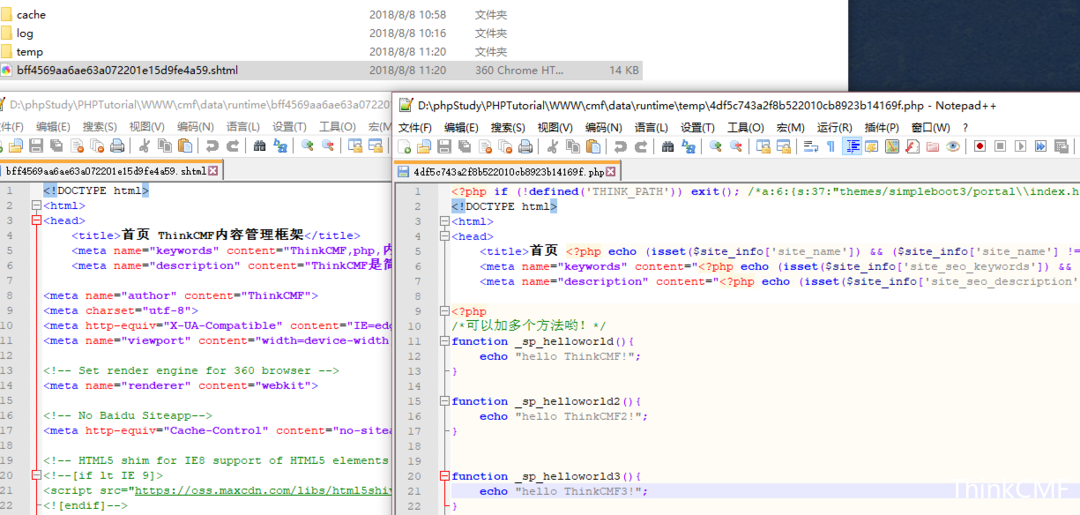This screenshot has width=1080, height=515.
Task: Collapse _sp_helloworld2 function fold on line 15
Action: coord(444,401)
